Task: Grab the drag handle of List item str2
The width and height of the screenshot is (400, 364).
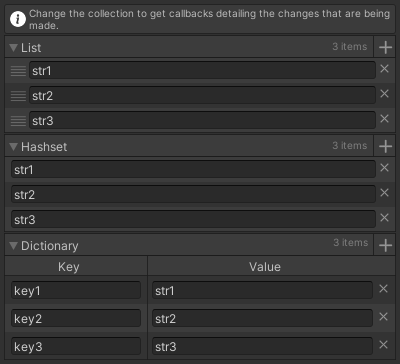Action: pyautogui.click(x=18, y=96)
